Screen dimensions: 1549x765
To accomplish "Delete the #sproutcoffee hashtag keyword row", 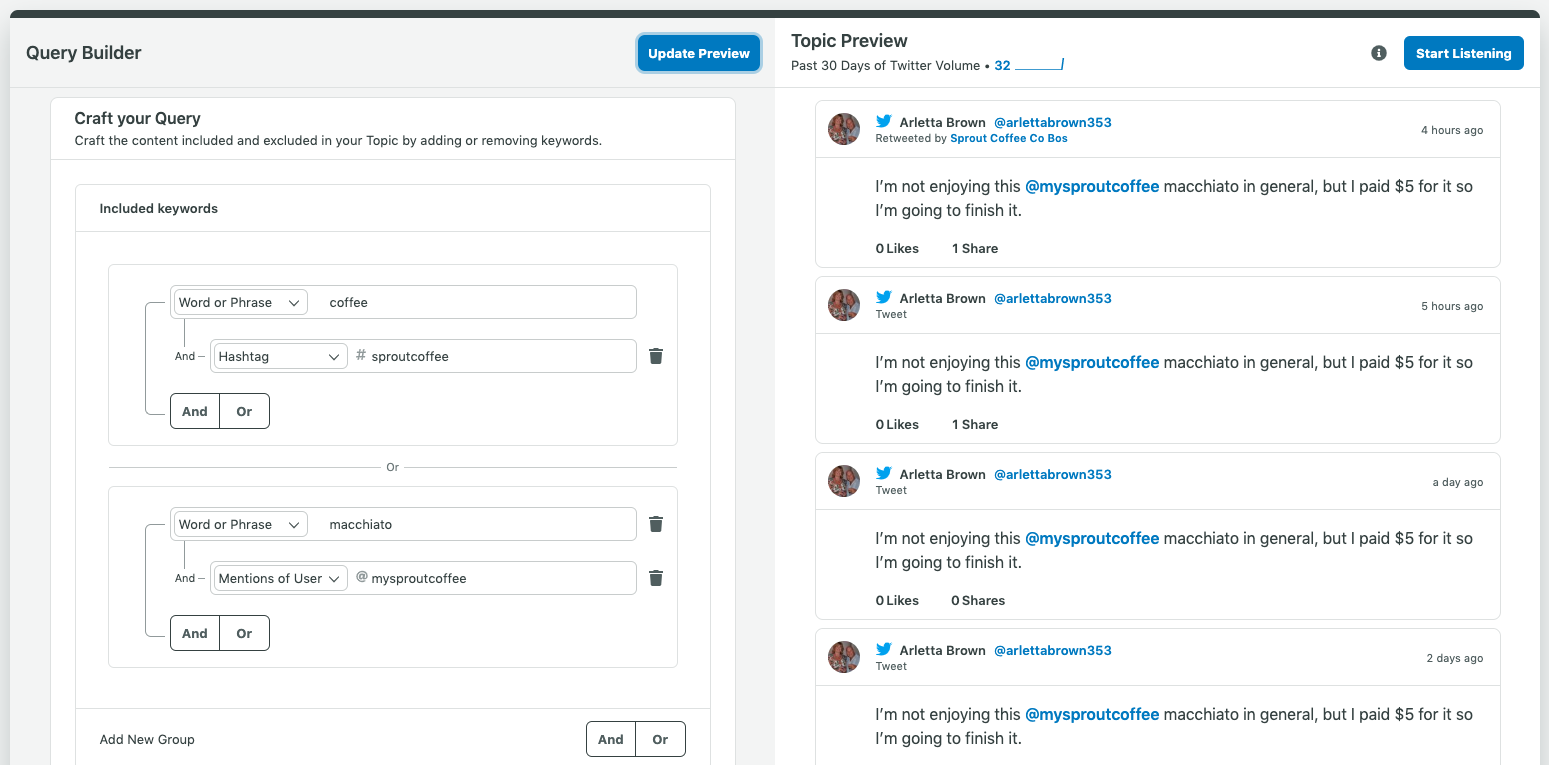I will click(656, 356).
